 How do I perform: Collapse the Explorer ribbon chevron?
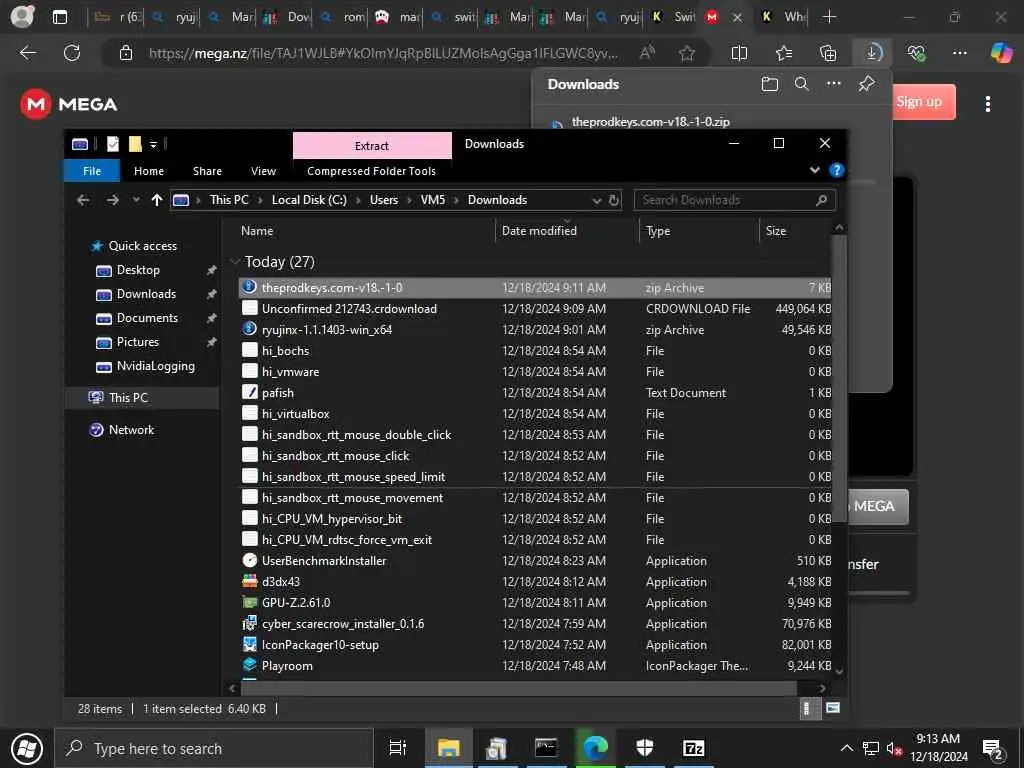(x=815, y=170)
